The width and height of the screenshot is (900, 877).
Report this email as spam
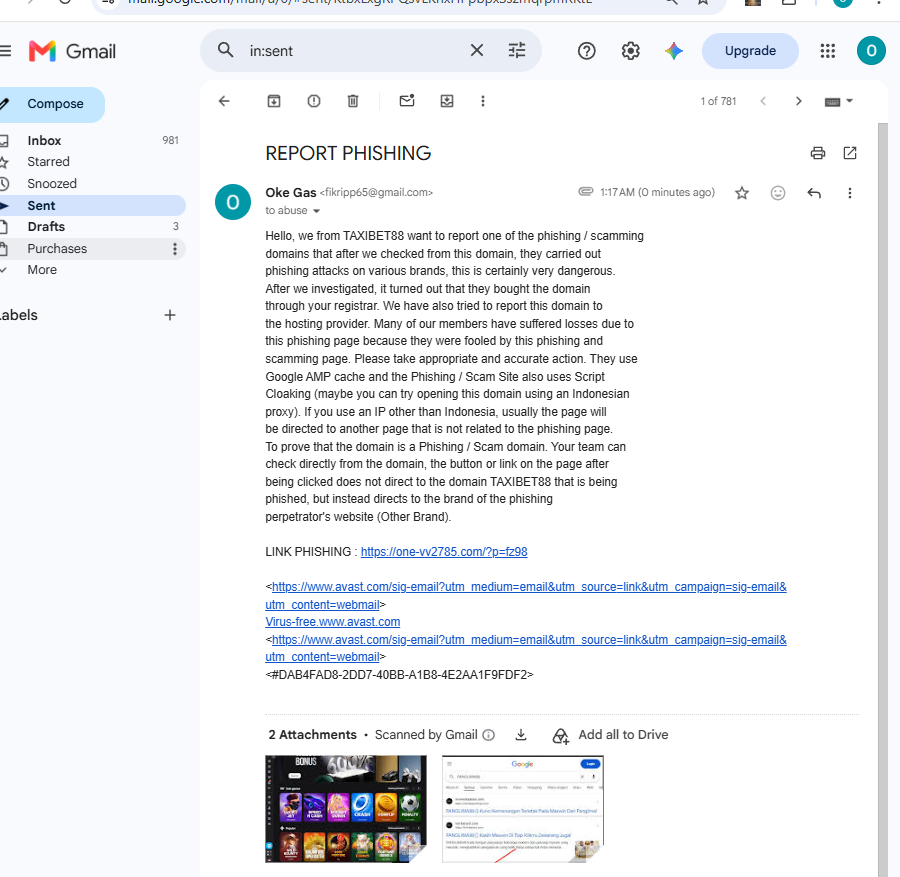(313, 101)
